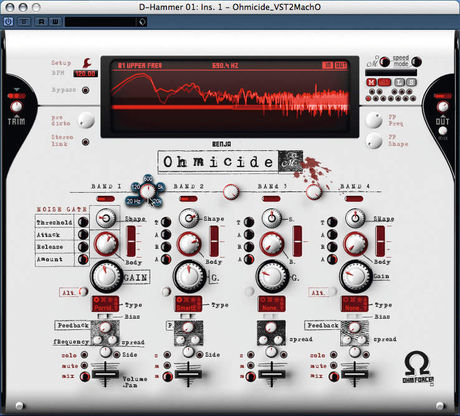Click the Setup wrench icon
The height and width of the screenshot is (416, 460).
coord(87,63)
